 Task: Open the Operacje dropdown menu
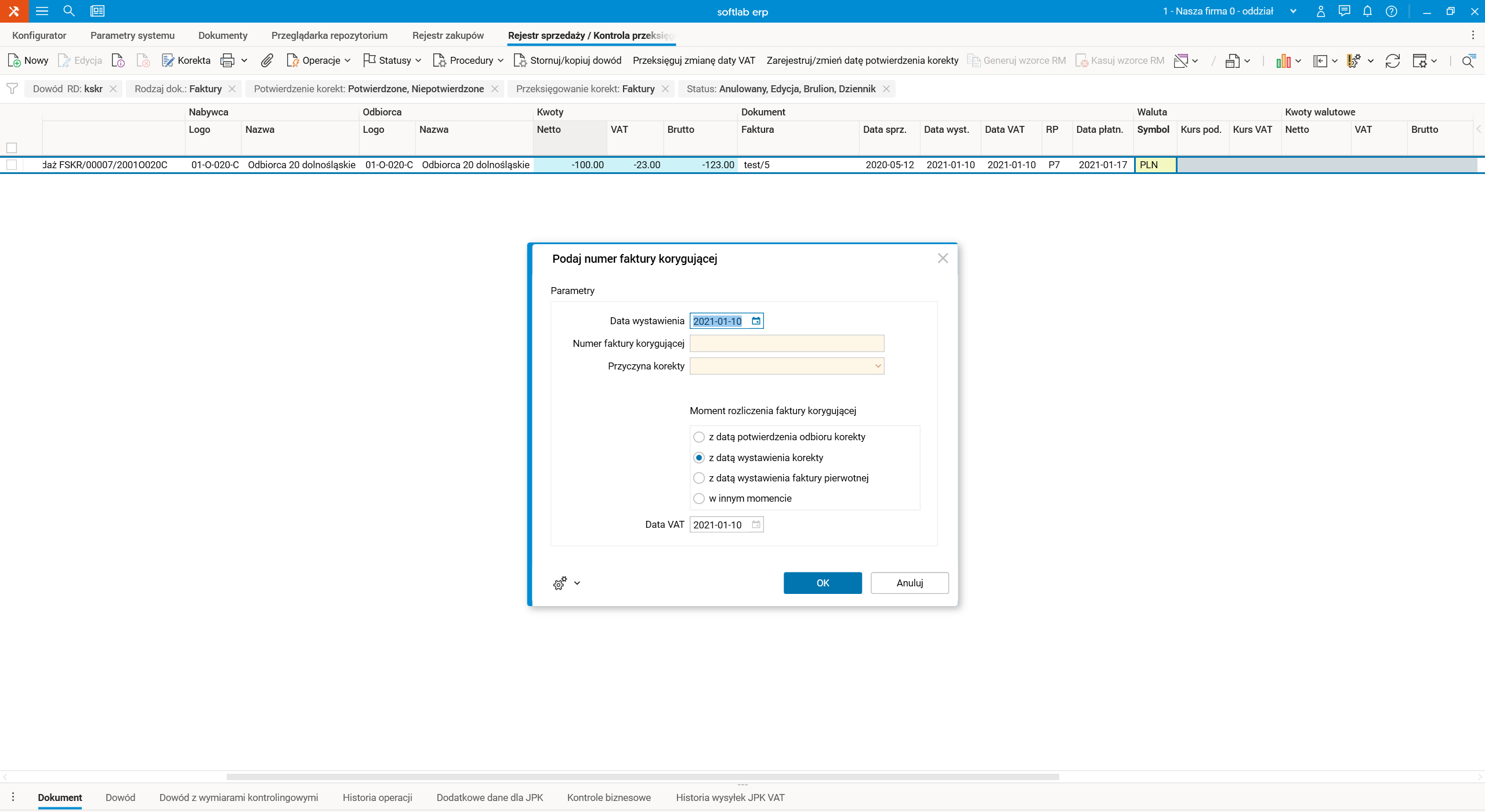[320, 60]
